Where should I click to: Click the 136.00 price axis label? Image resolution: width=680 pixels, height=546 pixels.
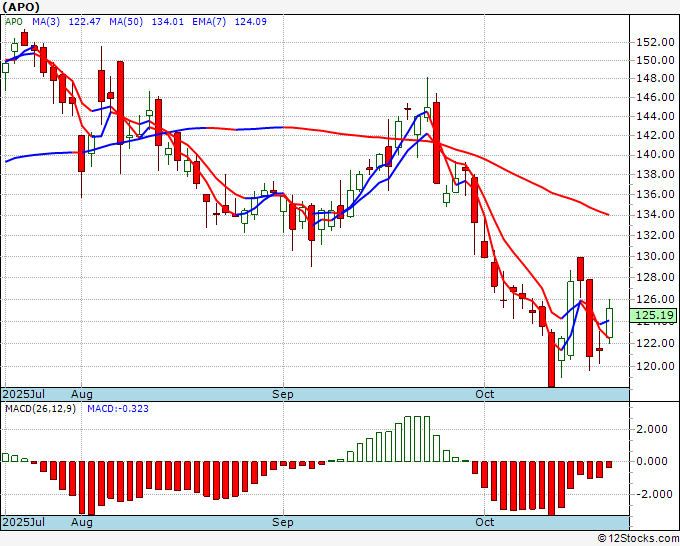[x=655, y=194]
